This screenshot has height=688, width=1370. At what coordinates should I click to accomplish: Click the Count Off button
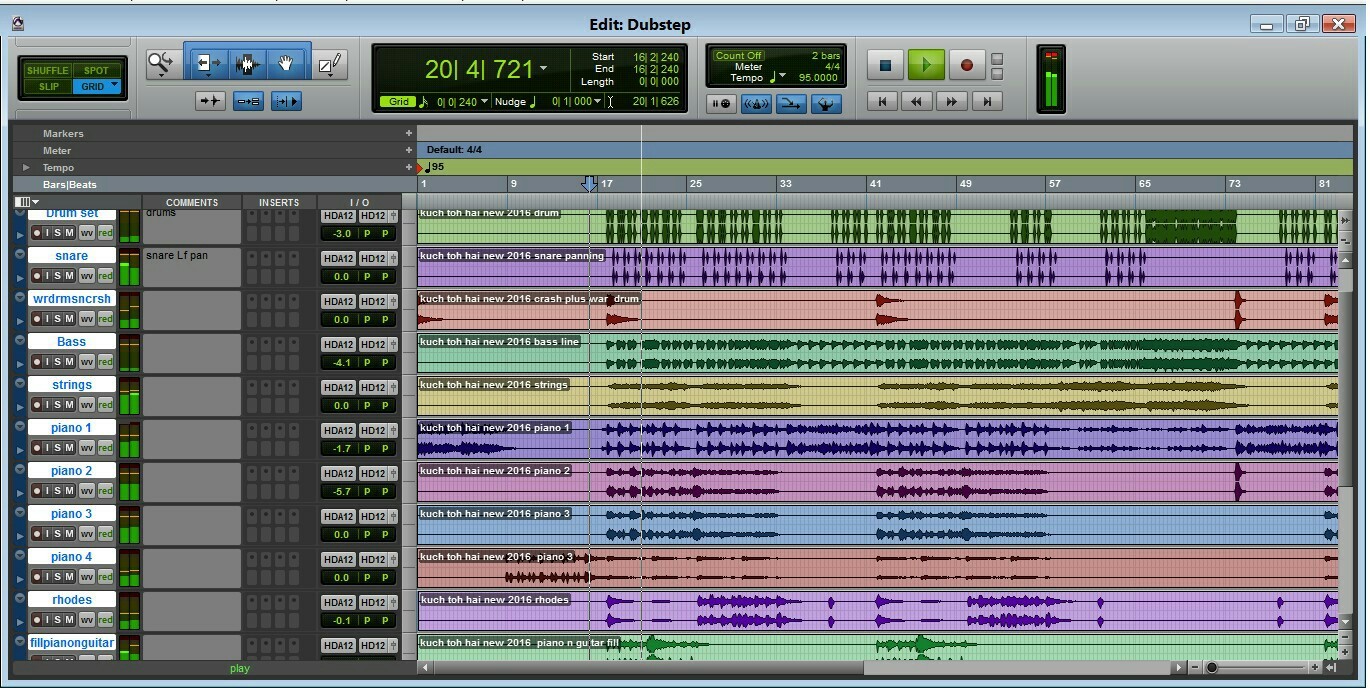click(x=738, y=56)
